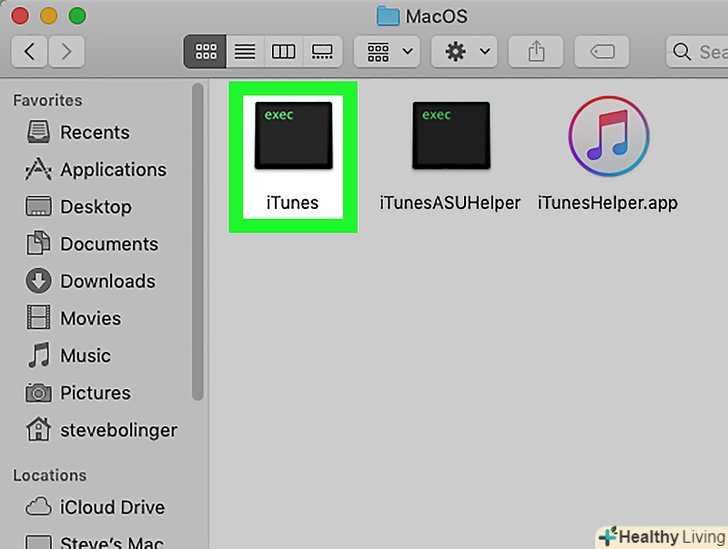This screenshot has width=728, height=549.
Task: Click into the Search field
Action: coord(697,52)
